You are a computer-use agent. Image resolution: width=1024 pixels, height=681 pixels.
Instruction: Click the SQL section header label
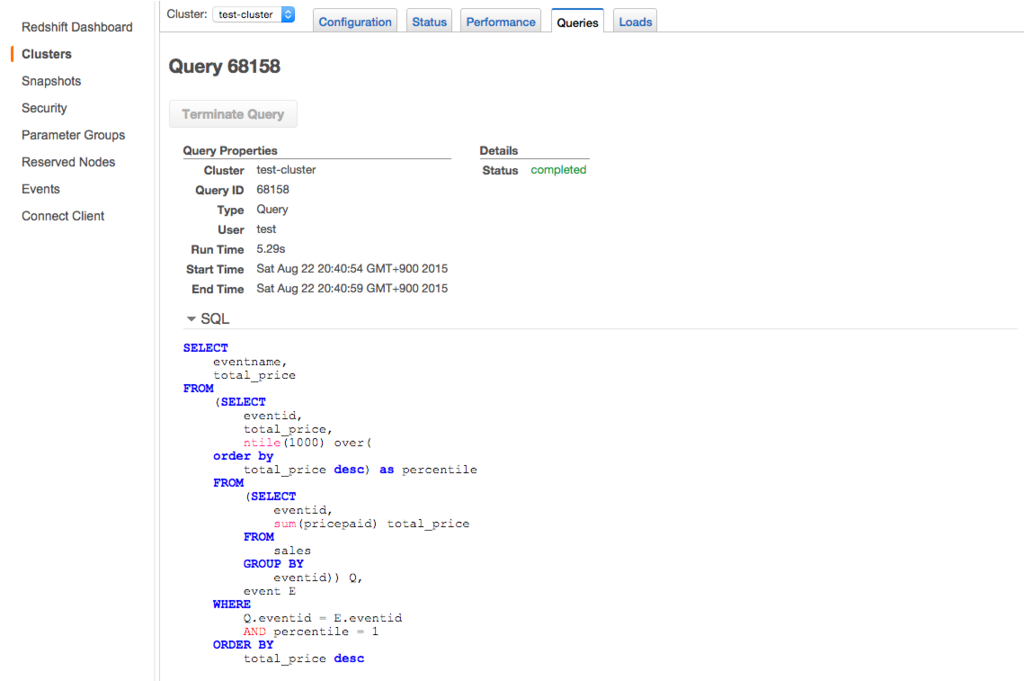point(215,319)
